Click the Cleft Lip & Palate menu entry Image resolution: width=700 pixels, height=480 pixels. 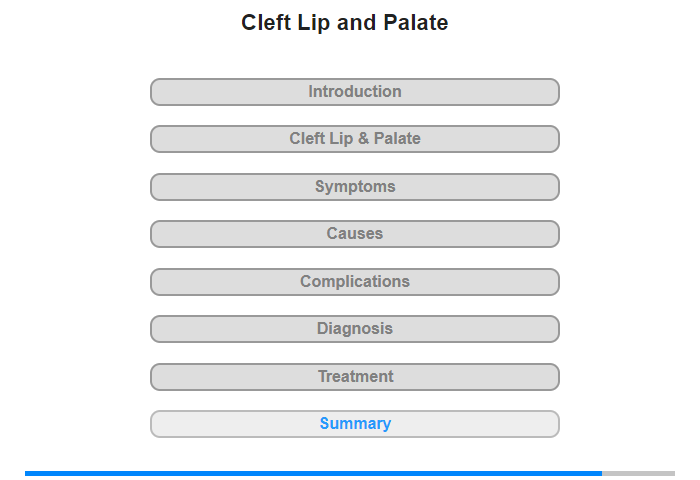(355, 139)
